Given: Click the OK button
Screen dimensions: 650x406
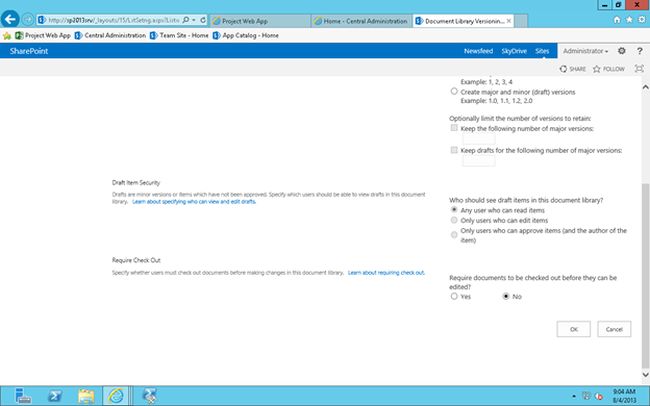Looking at the screenshot, I should click(573, 329).
